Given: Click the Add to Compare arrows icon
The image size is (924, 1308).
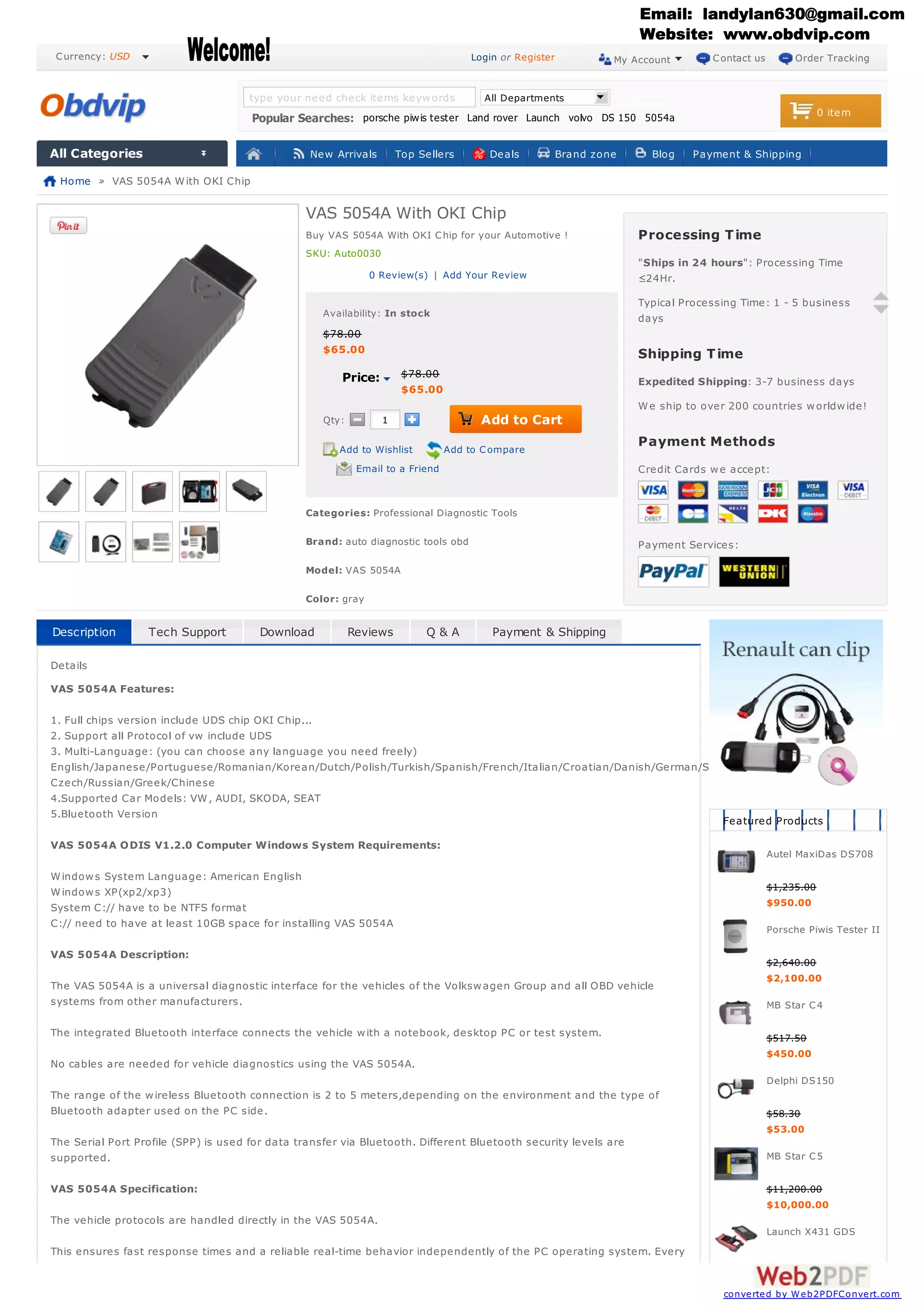Looking at the screenshot, I should click(x=433, y=450).
